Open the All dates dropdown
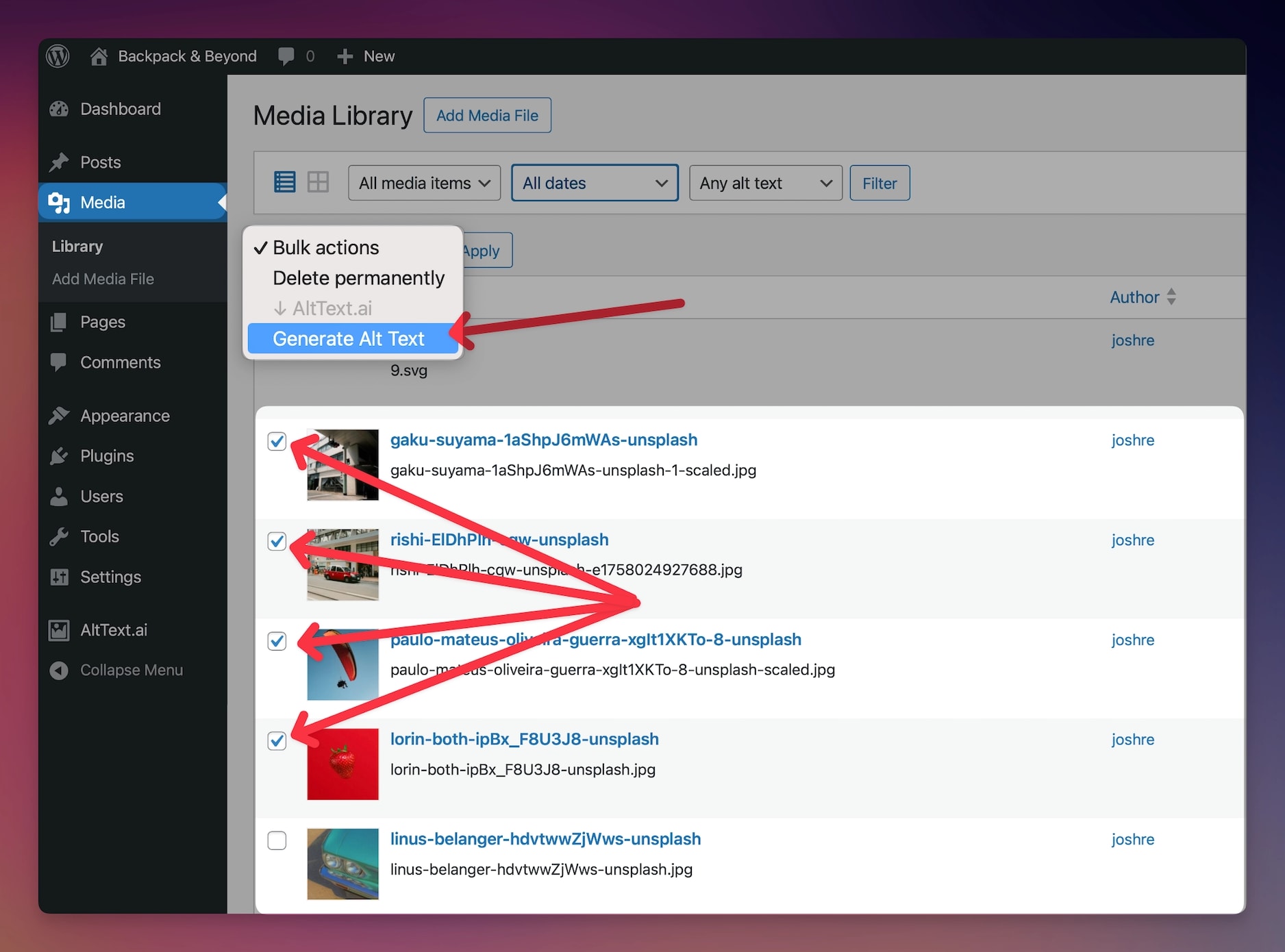Image resolution: width=1285 pixels, height=952 pixels. click(595, 183)
